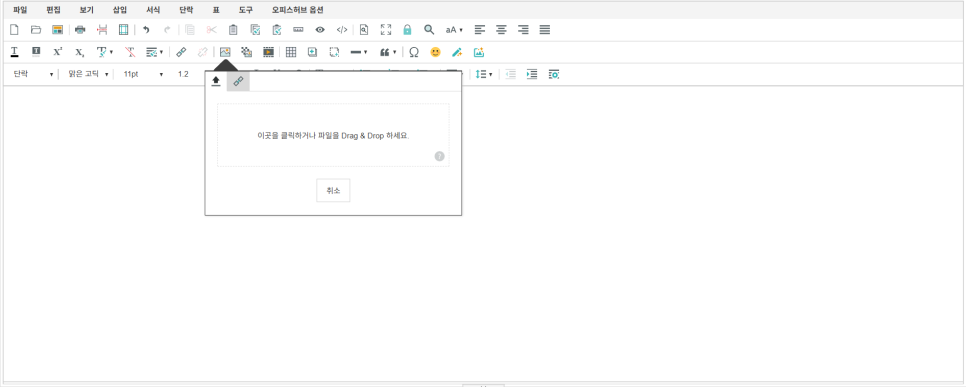The width and height of the screenshot is (966, 387).
Task: Insert a page break
Action: [x=102, y=30]
